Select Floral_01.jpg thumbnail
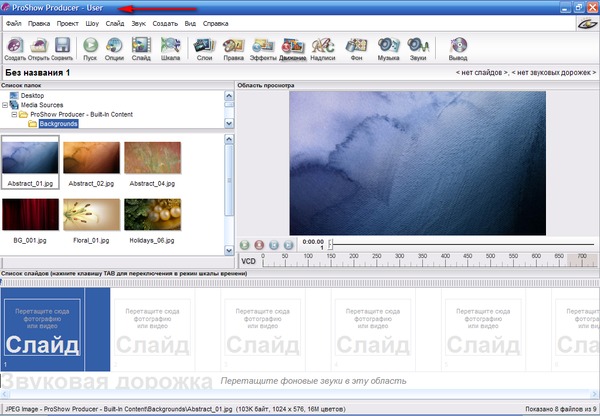The width and height of the screenshot is (600, 416). [x=91, y=221]
